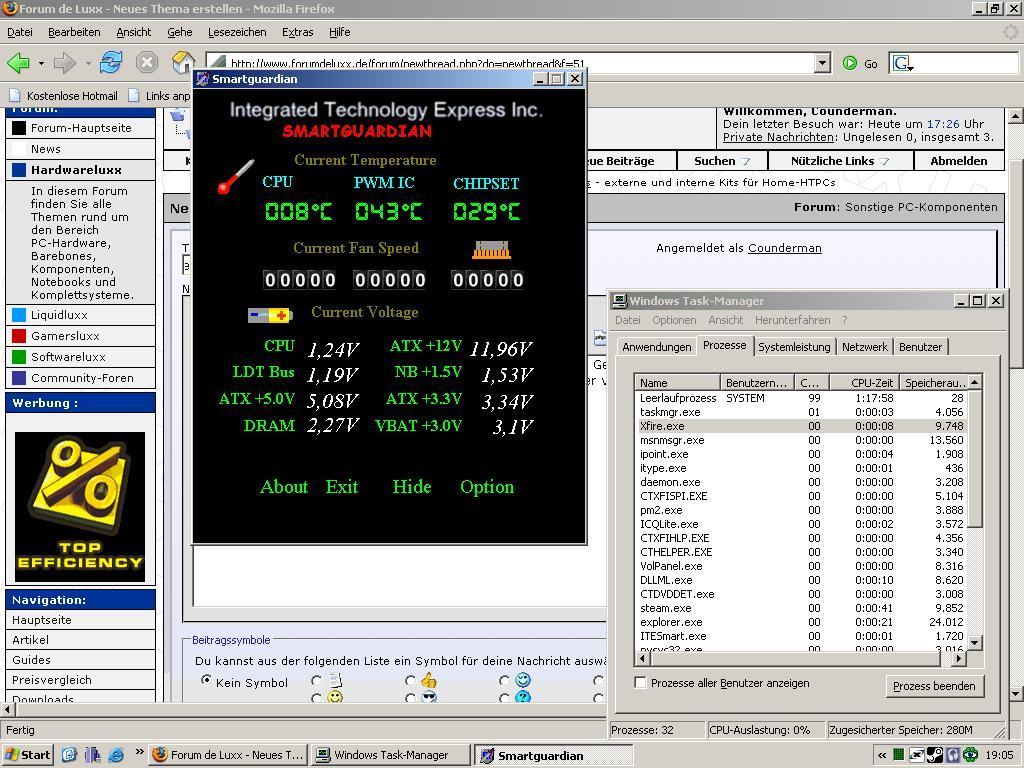The height and width of the screenshot is (768, 1024).
Task: Click the Firefox green back arrow
Action: 18,63
